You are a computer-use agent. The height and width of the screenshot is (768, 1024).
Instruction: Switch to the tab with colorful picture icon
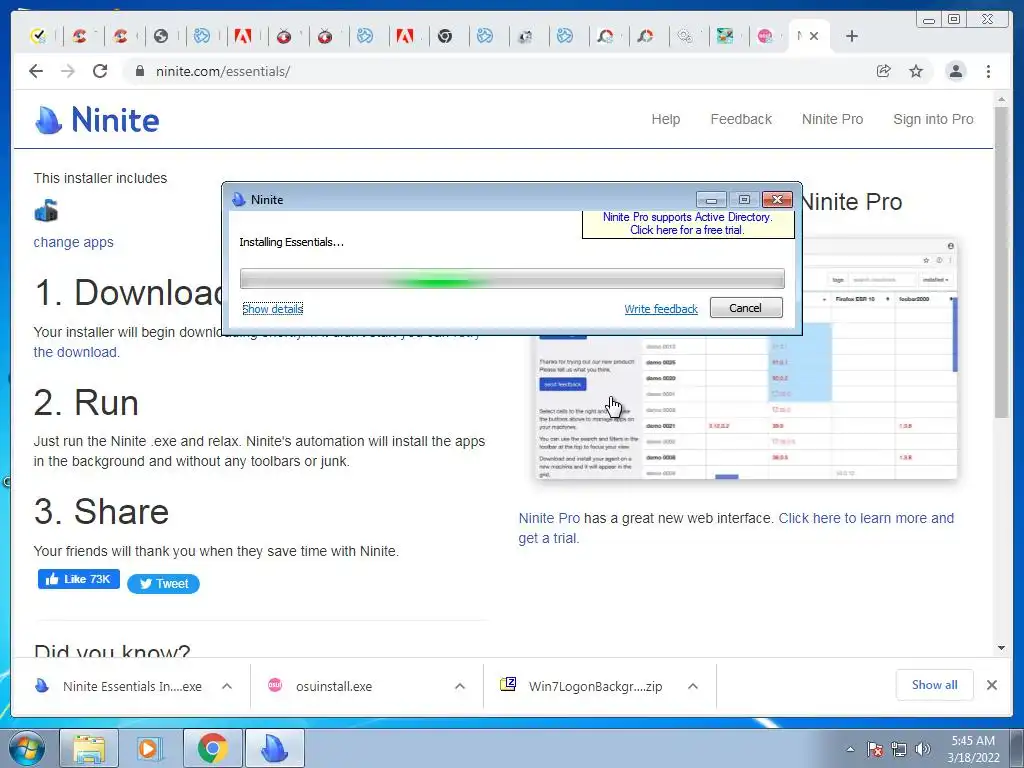725,36
